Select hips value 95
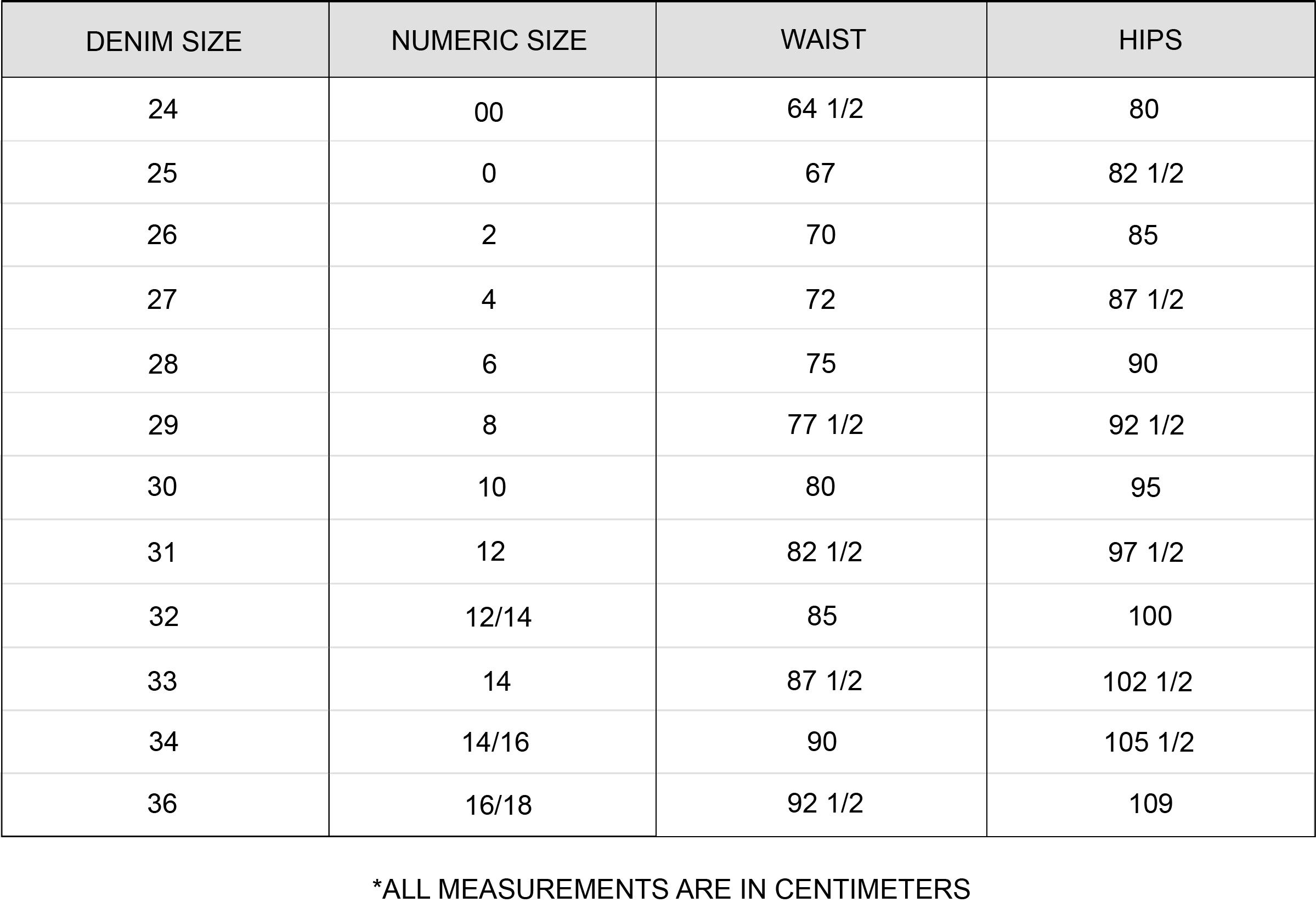This screenshot has width=1316, height=908. 1145,488
